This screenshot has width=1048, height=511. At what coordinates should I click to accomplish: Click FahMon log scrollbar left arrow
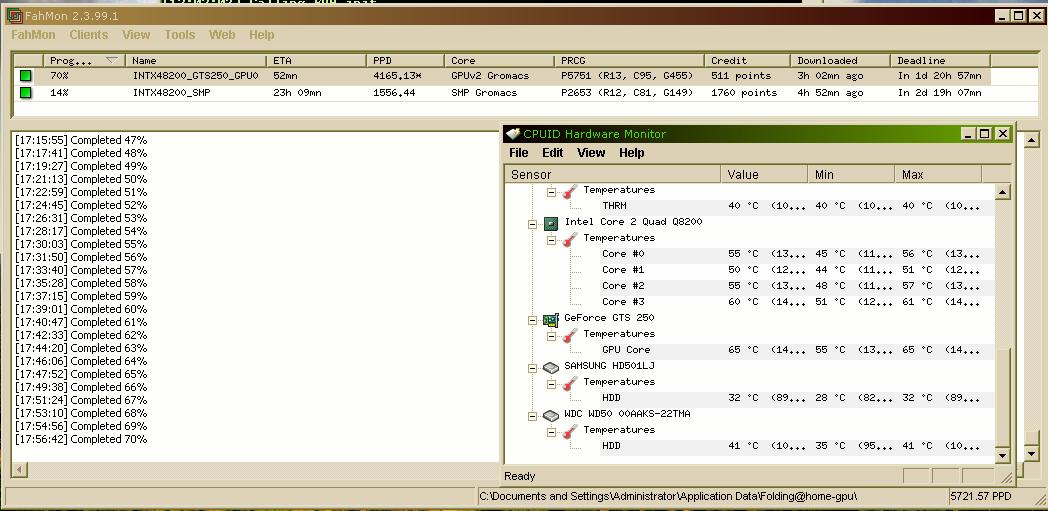point(19,470)
